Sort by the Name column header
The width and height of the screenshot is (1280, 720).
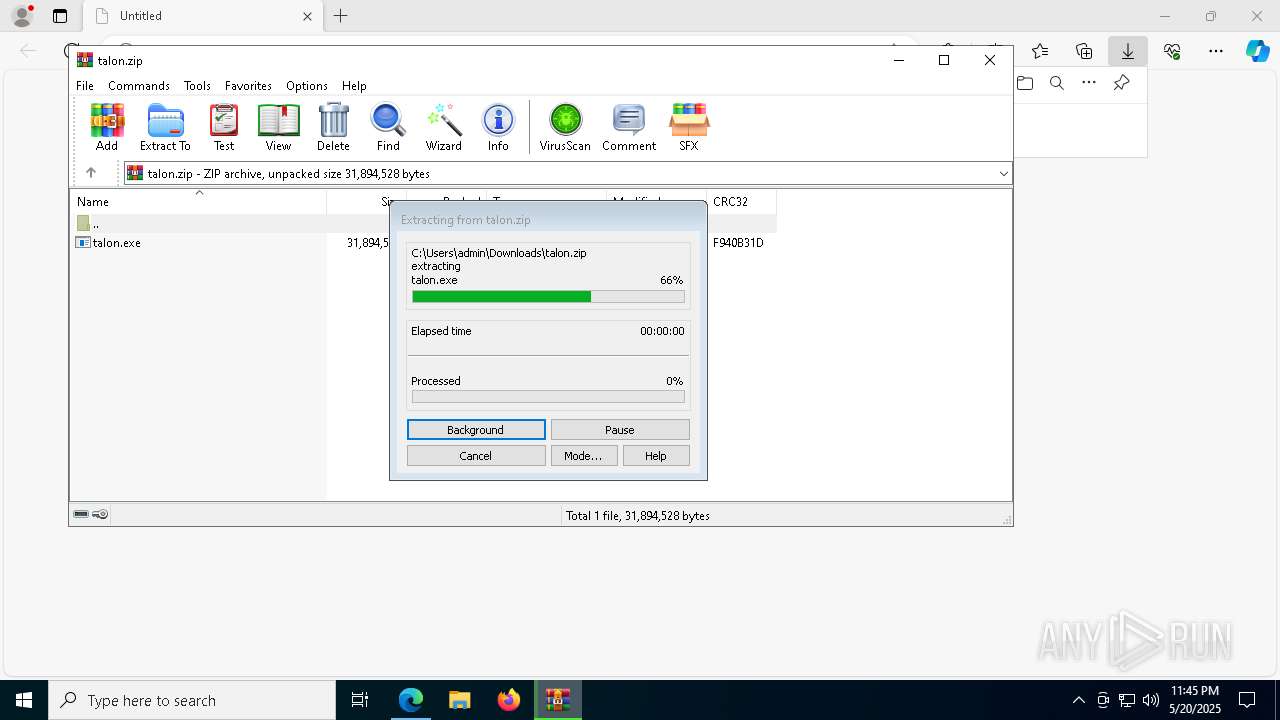click(198, 202)
